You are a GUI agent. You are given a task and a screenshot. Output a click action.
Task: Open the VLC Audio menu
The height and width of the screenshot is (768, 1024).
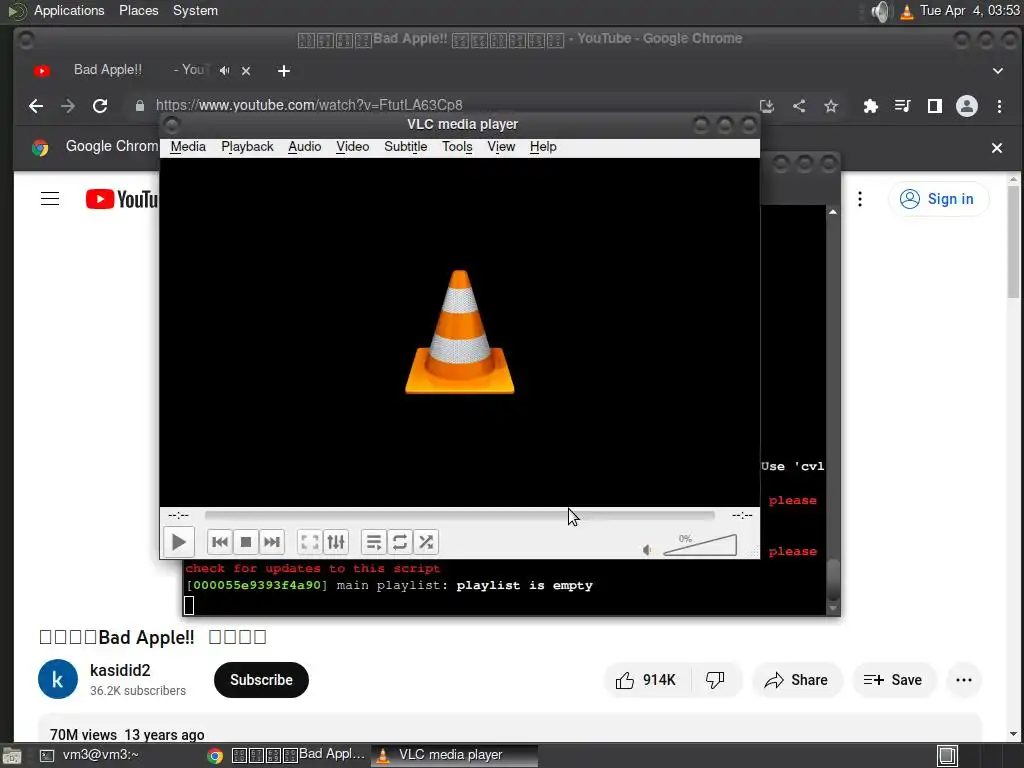(304, 147)
